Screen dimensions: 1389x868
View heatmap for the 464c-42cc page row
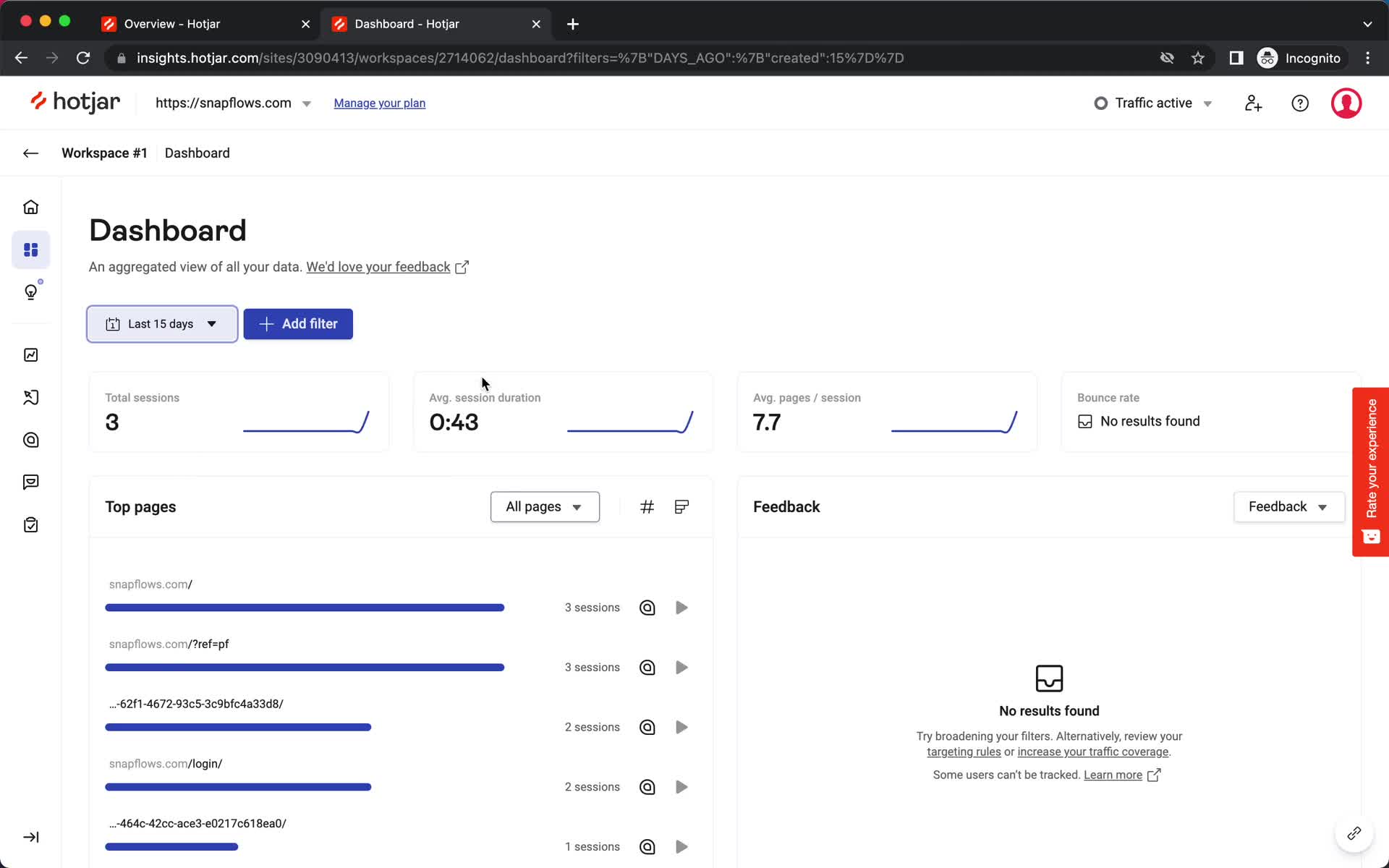coord(647,847)
